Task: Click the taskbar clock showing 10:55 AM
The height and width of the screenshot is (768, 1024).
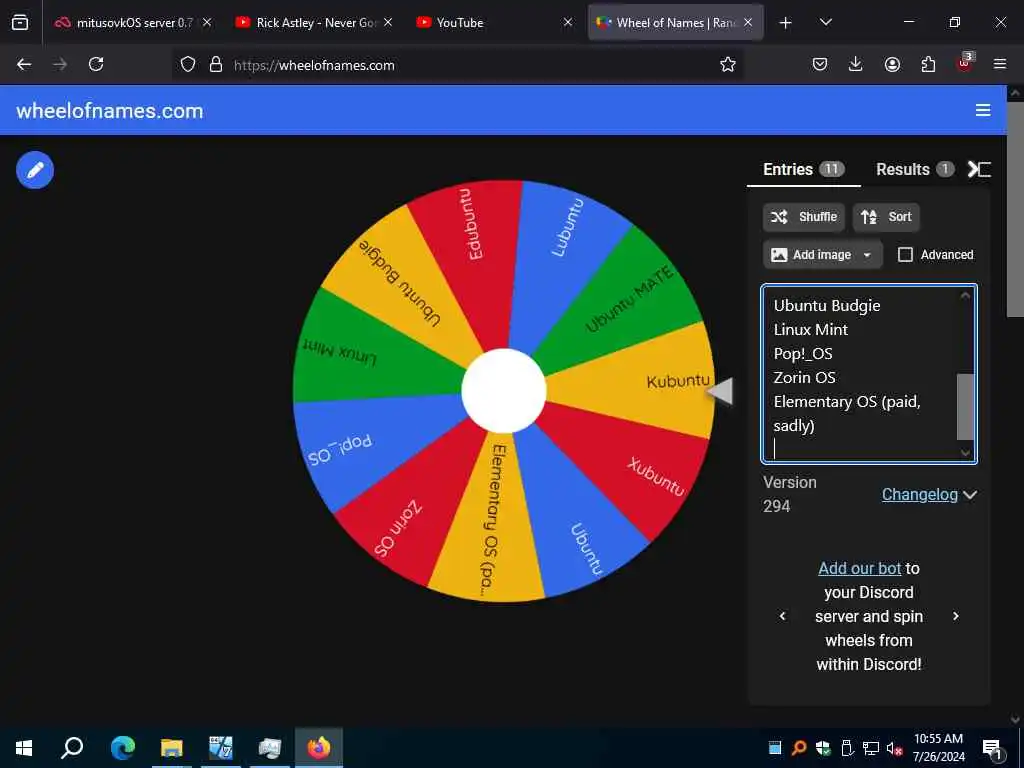Action: click(938, 748)
